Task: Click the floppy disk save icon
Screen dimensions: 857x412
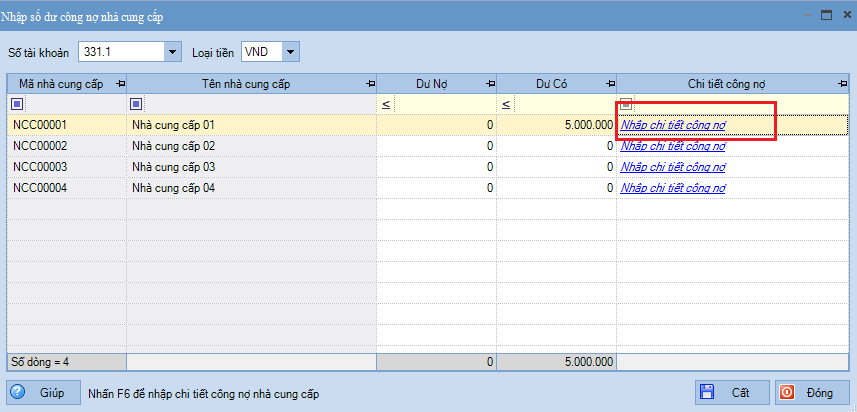Action: click(x=708, y=392)
